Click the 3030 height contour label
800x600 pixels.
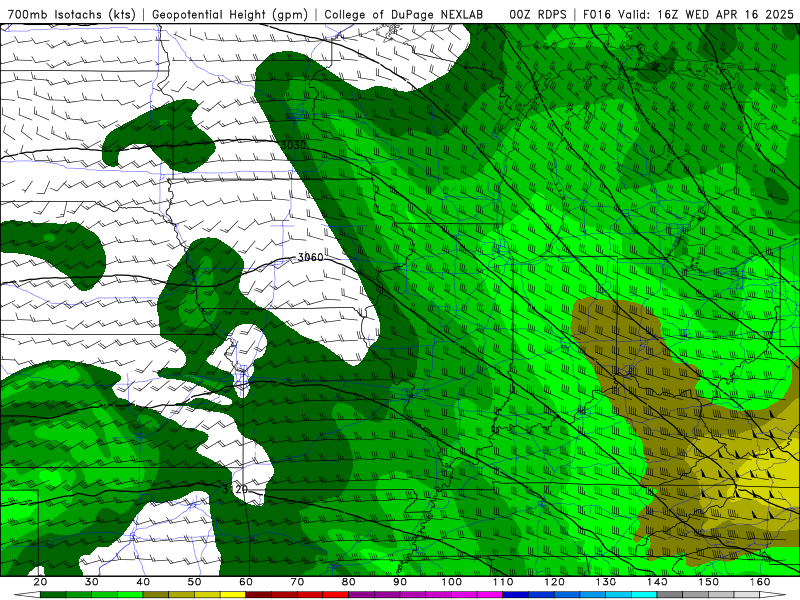[x=293, y=145]
